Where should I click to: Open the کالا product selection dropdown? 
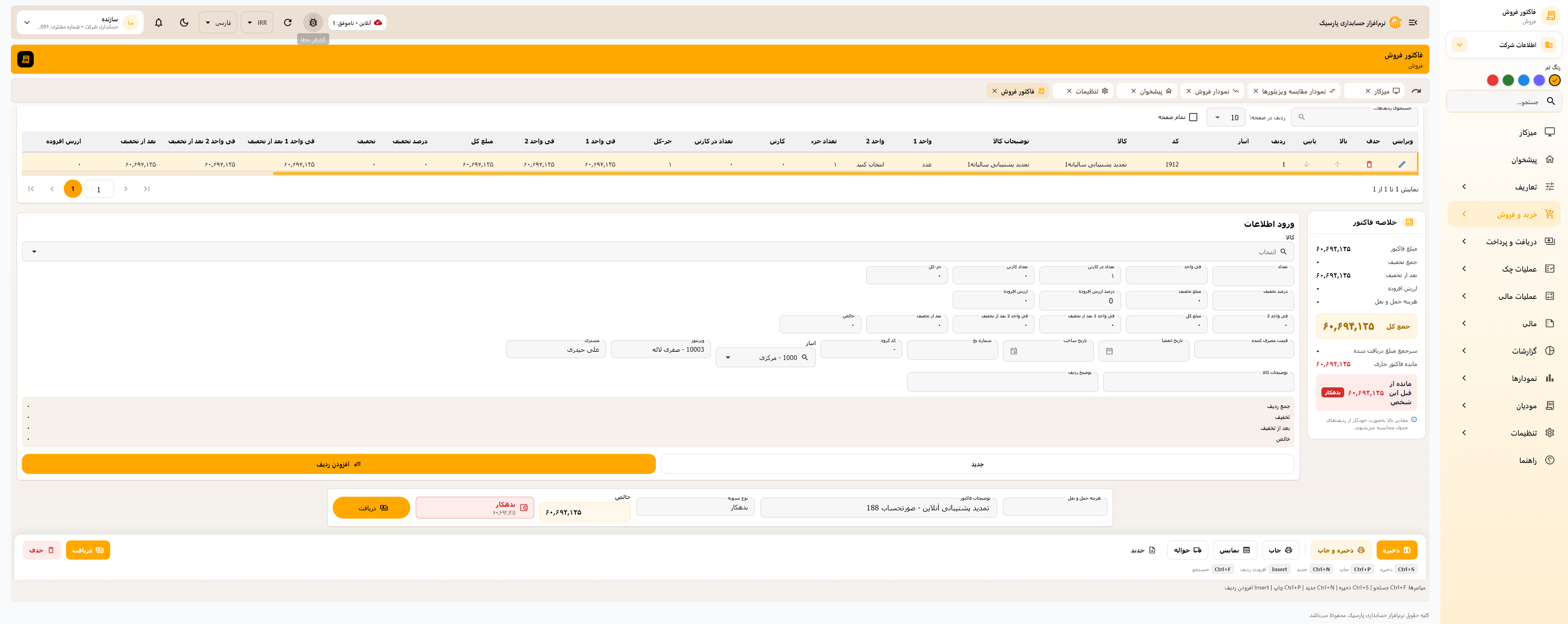658,252
